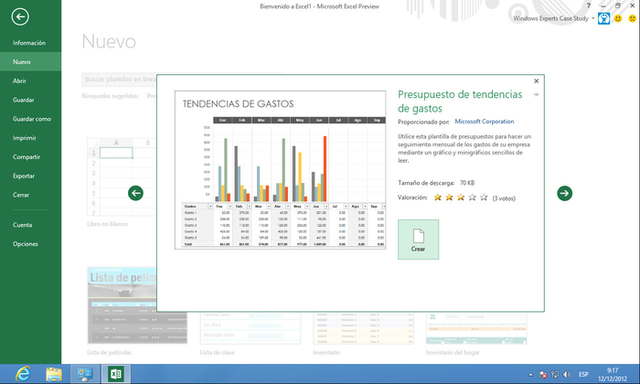Open Help with the question mark icon
Screen dimensions: 640x384
[x=589, y=6]
